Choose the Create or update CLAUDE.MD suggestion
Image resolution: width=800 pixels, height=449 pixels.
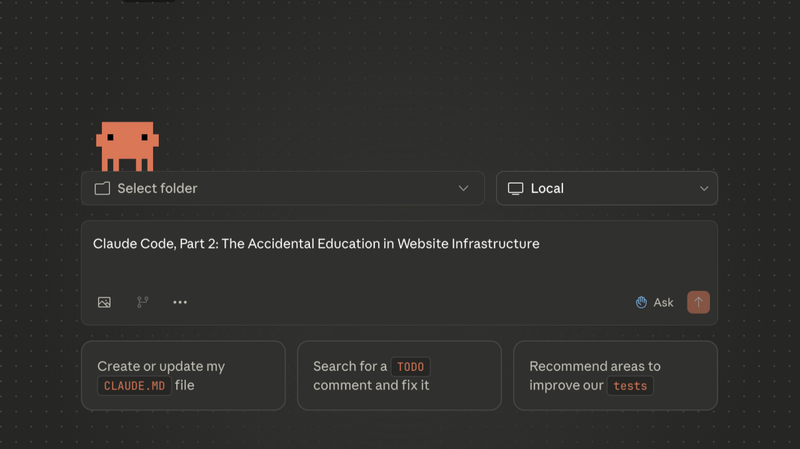[183, 376]
